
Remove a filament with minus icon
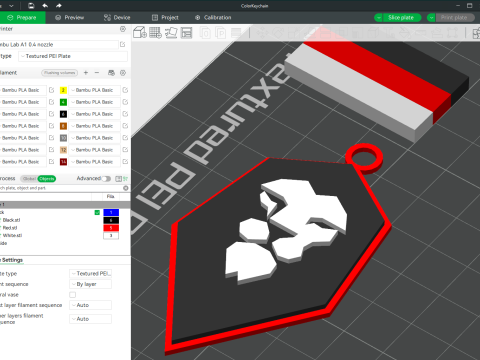[97, 73]
